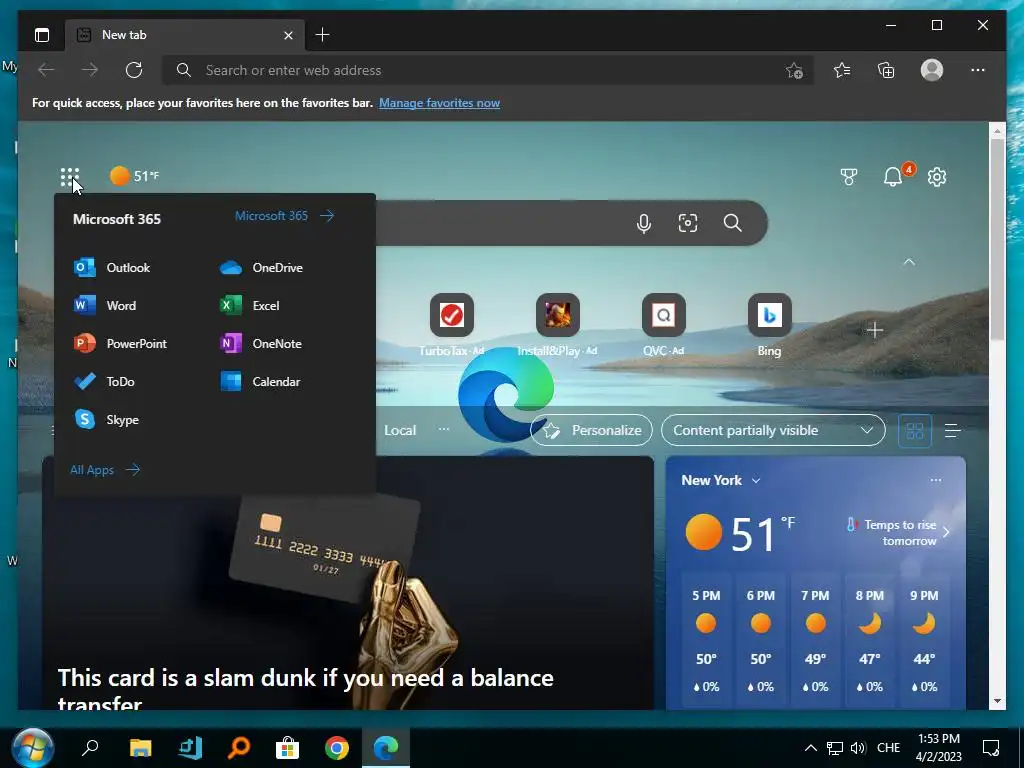Open File Explorer from taskbar
The image size is (1024, 768).
pyautogui.click(x=140, y=748)
